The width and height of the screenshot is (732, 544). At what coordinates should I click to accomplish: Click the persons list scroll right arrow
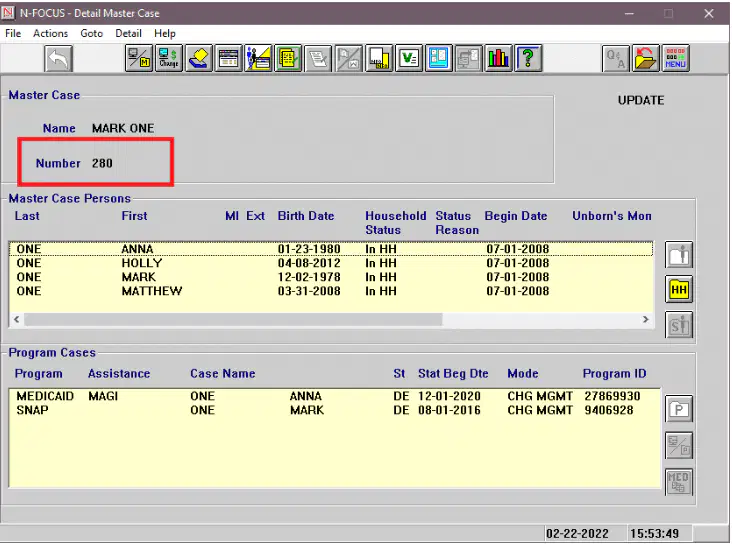(646, 319)
